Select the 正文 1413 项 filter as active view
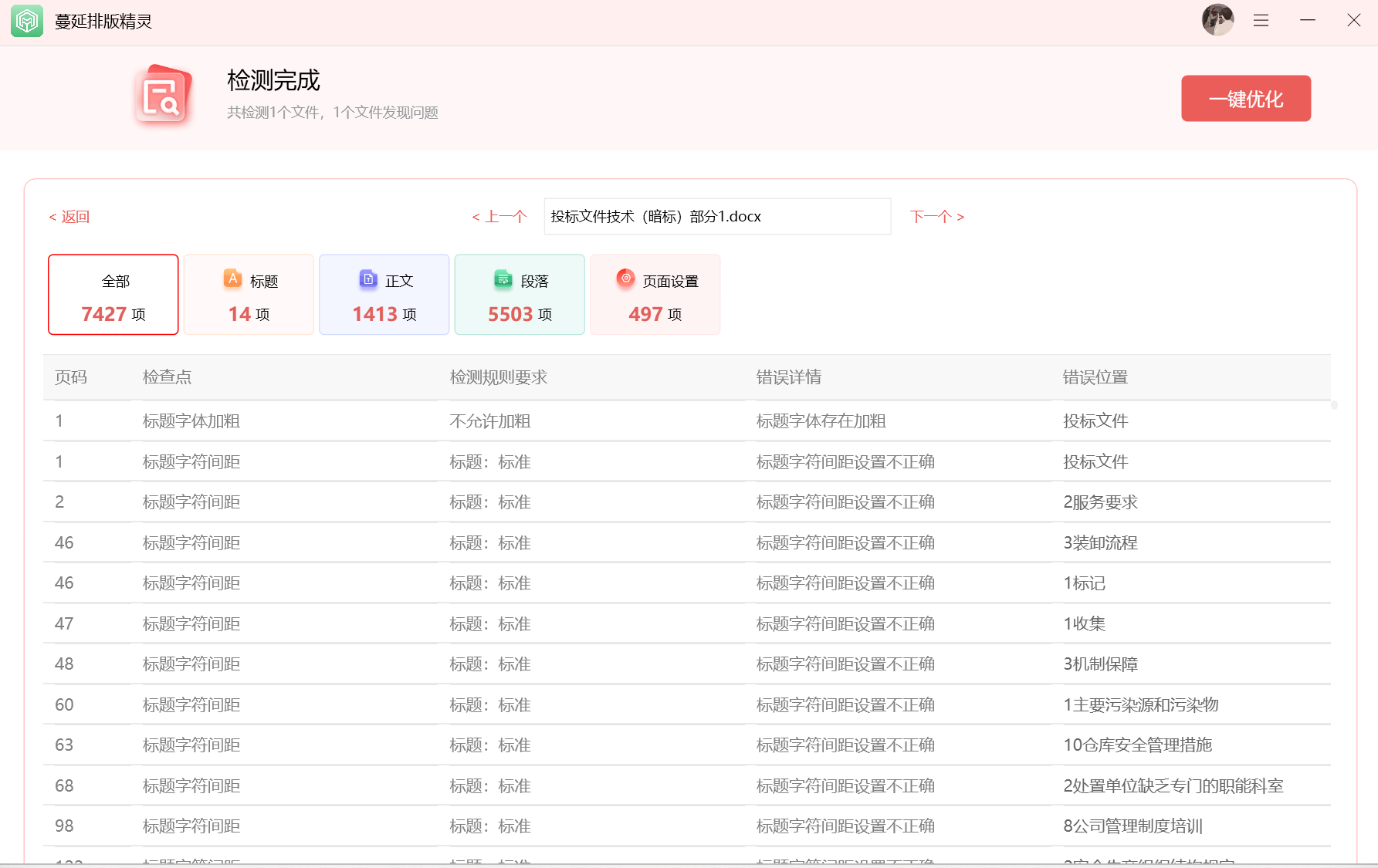The image size is (1378, 868). pyautogui.click(x=384, y=294)
